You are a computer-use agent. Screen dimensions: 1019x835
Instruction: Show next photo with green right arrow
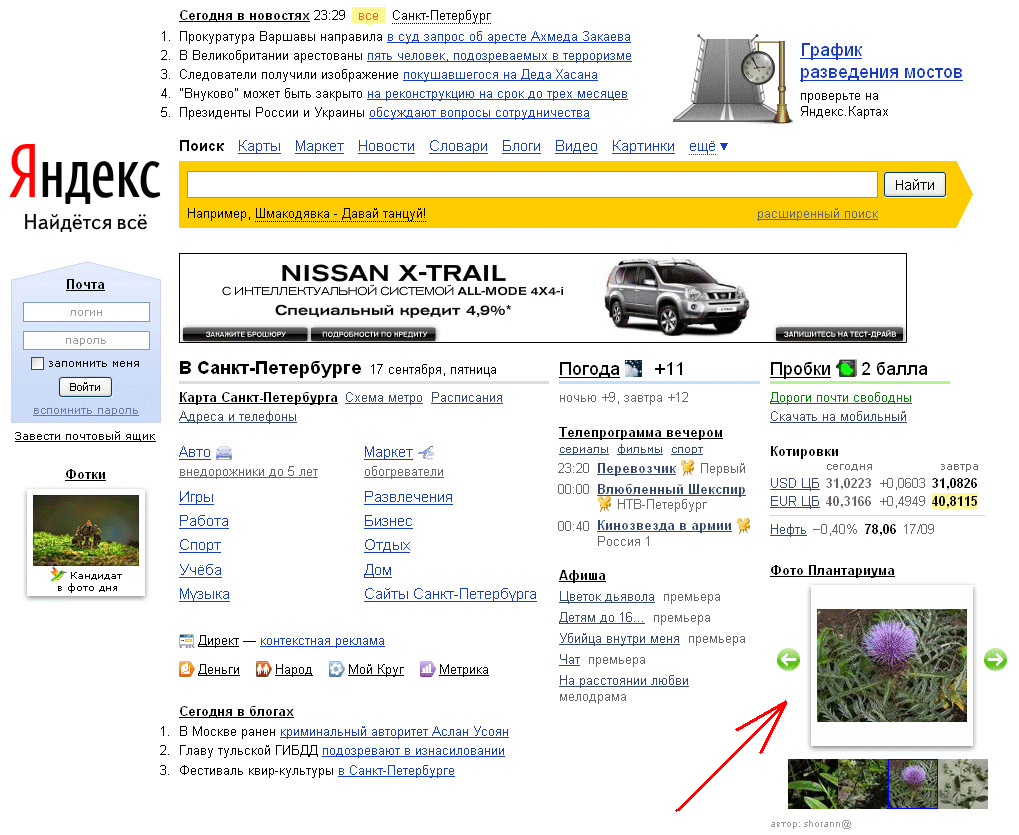coord(995,659)
